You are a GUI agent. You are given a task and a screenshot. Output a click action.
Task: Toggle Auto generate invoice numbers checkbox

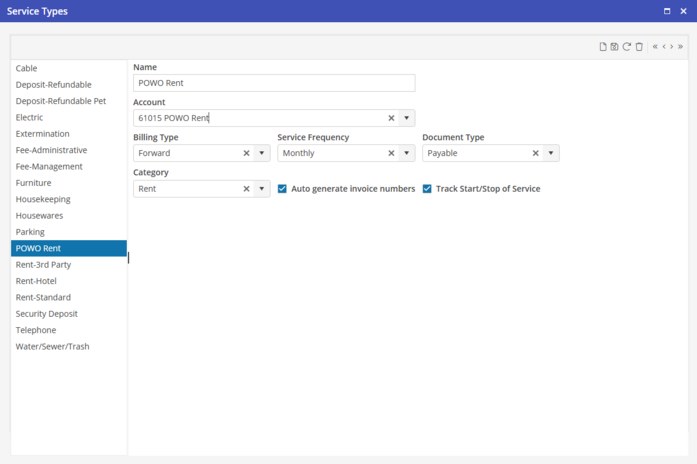coord(282,188)
